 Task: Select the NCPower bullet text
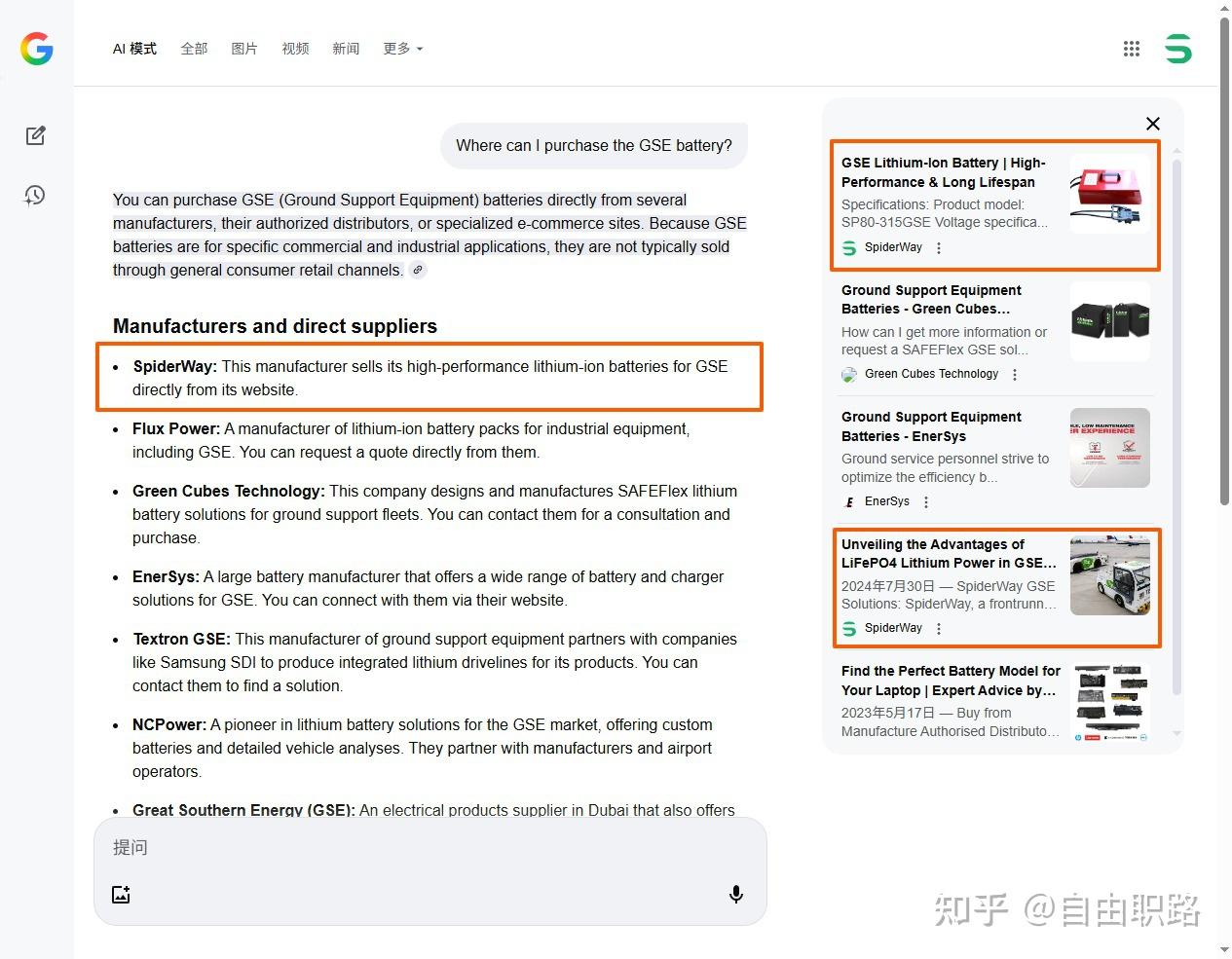(x=423, y=748)
